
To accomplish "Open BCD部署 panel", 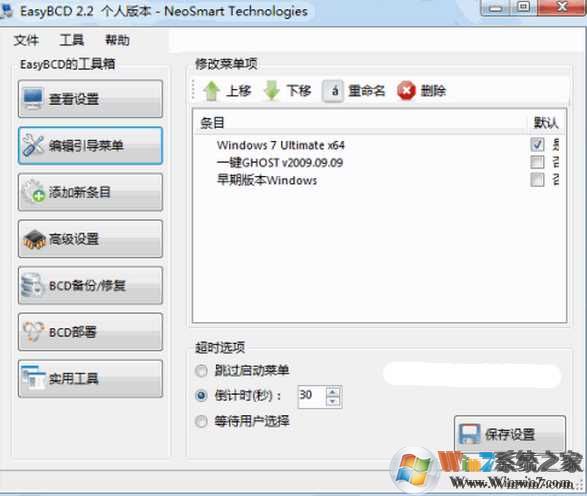I will 90,332.
